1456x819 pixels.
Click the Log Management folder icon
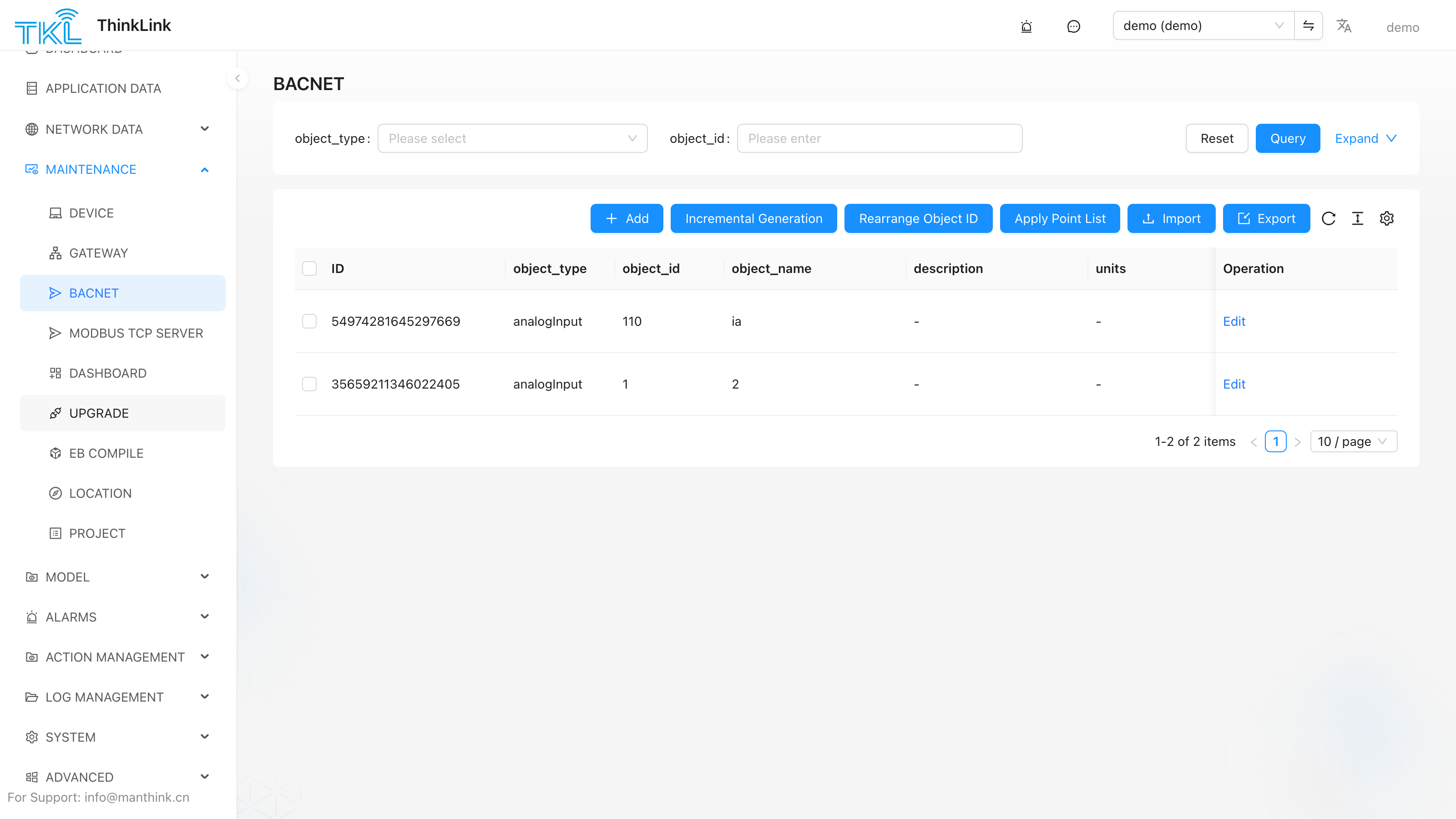pyautogui.click(x=32, y=697)
